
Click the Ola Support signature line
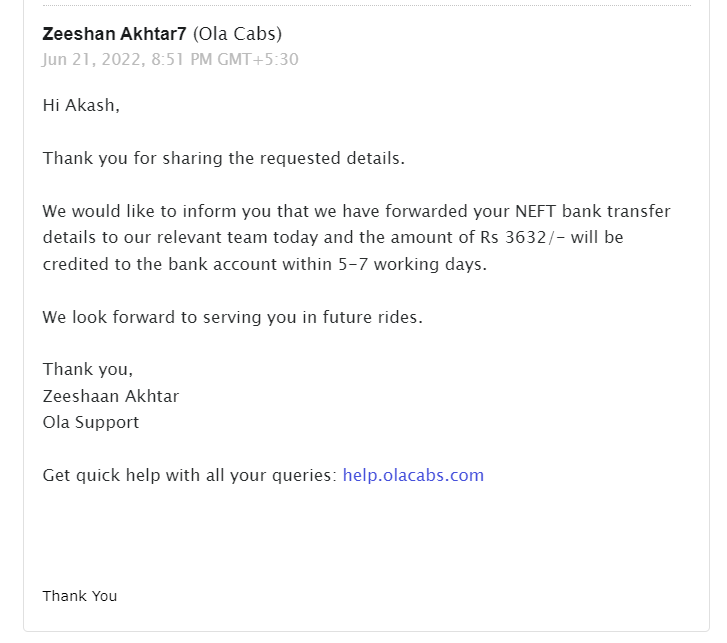(91, 422)
